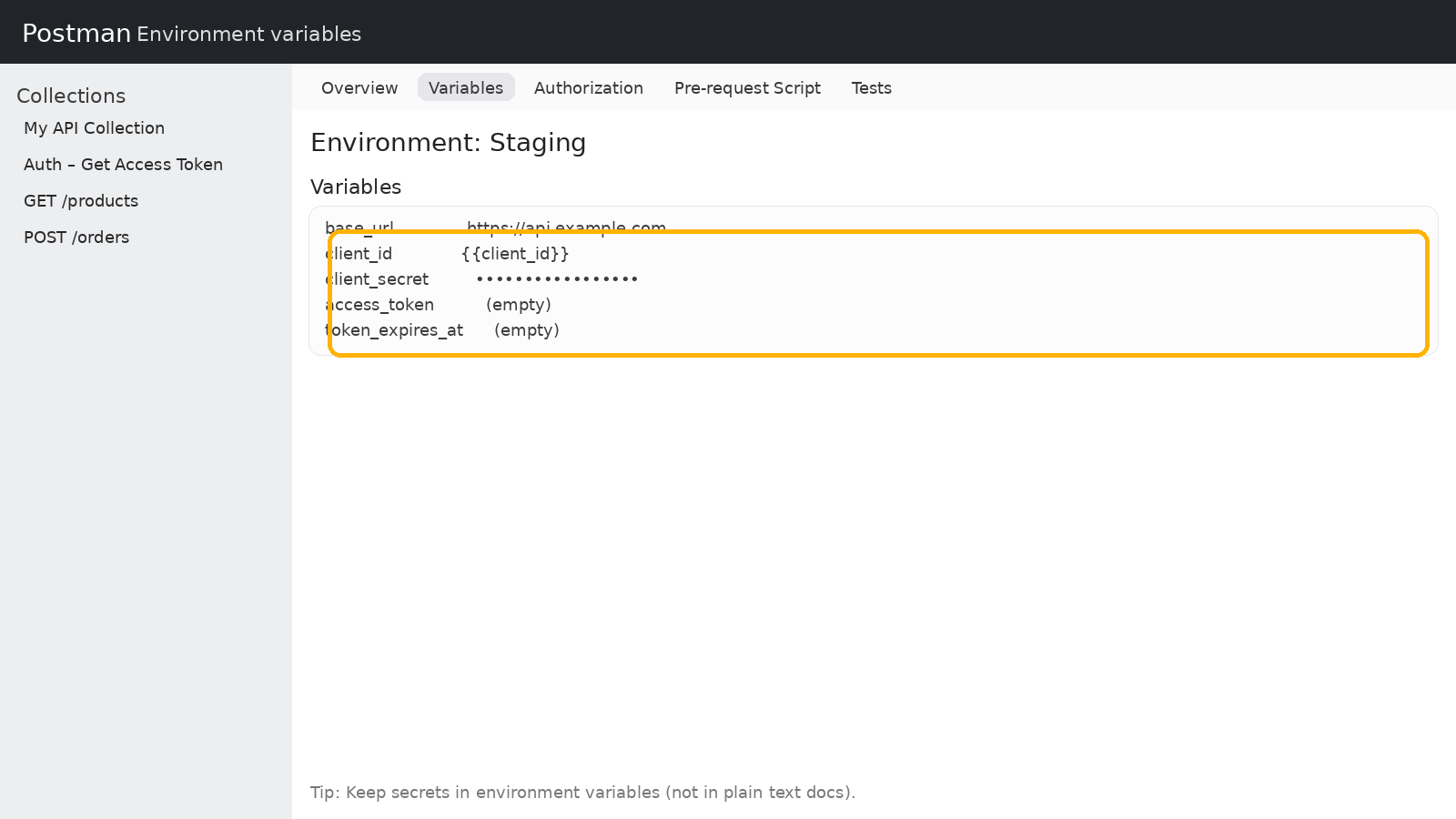The width and height of the screenshot is (1456, 819).
Task: Open the POST /orders request
Action: (76, 238)
